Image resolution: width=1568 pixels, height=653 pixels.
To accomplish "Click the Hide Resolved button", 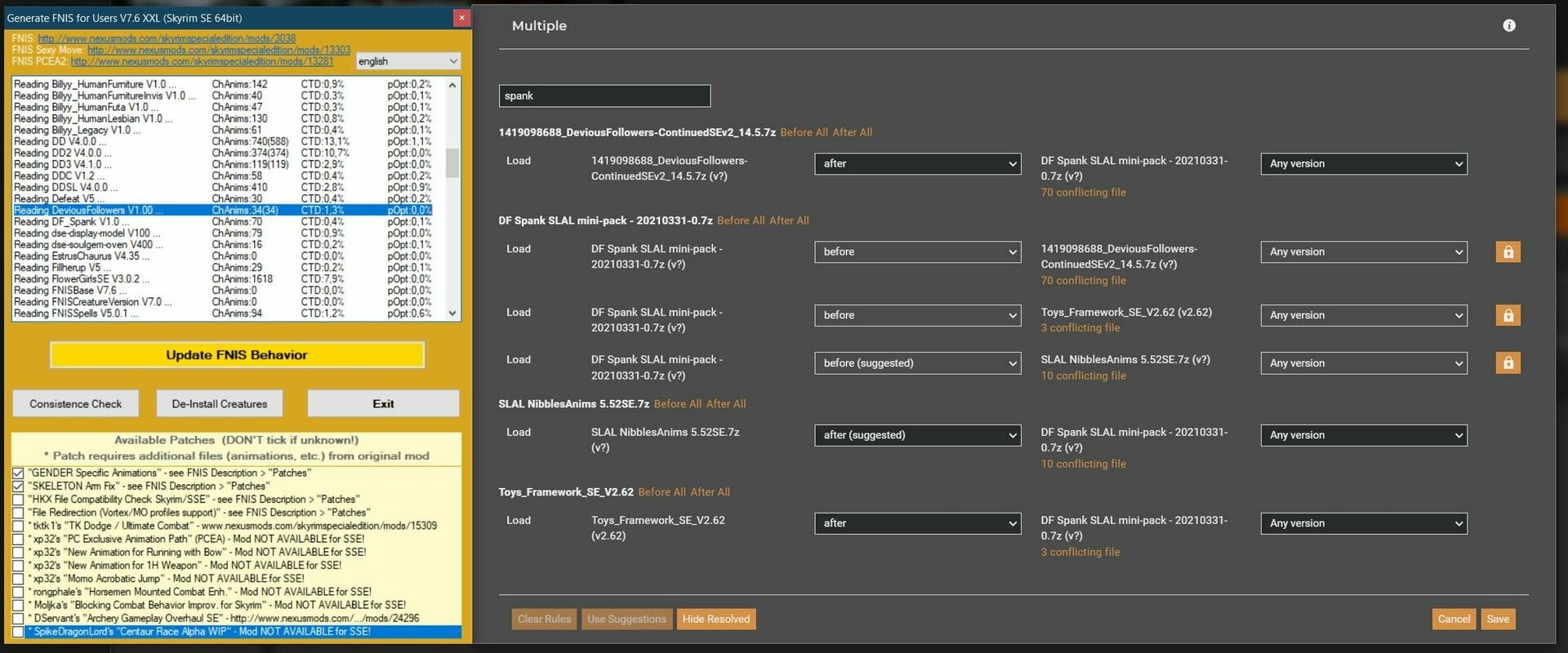I will pyautogui.click(x=716, y=619).
